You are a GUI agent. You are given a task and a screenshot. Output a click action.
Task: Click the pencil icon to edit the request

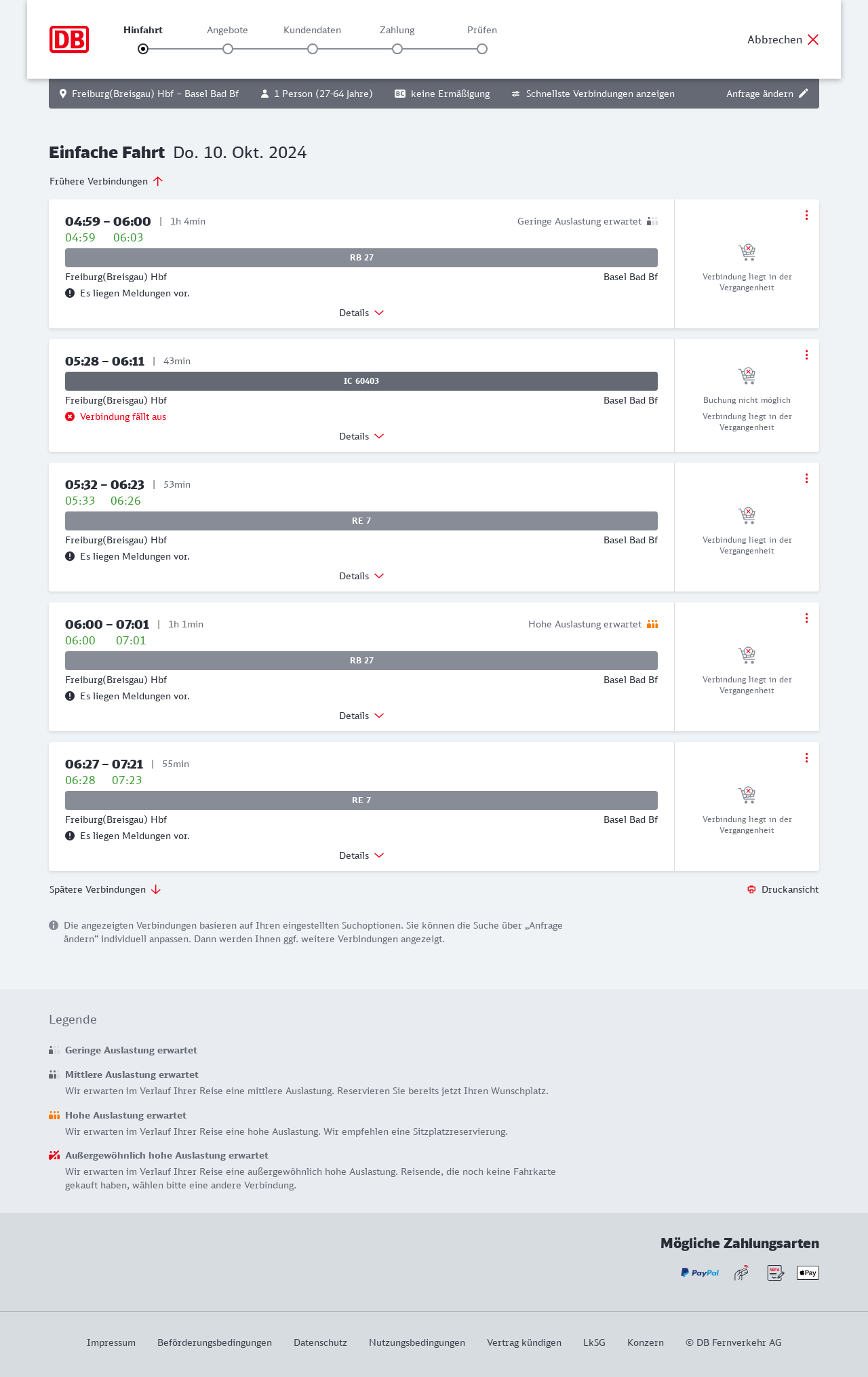coord(804,94)
